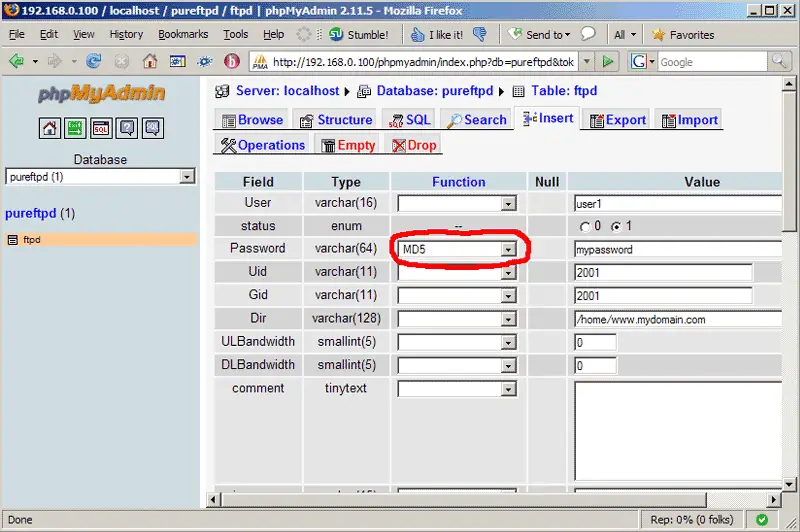The width and height of the screenshot is (800, 532).
Task: Open the File menu
Action: (x=16, y=34)
